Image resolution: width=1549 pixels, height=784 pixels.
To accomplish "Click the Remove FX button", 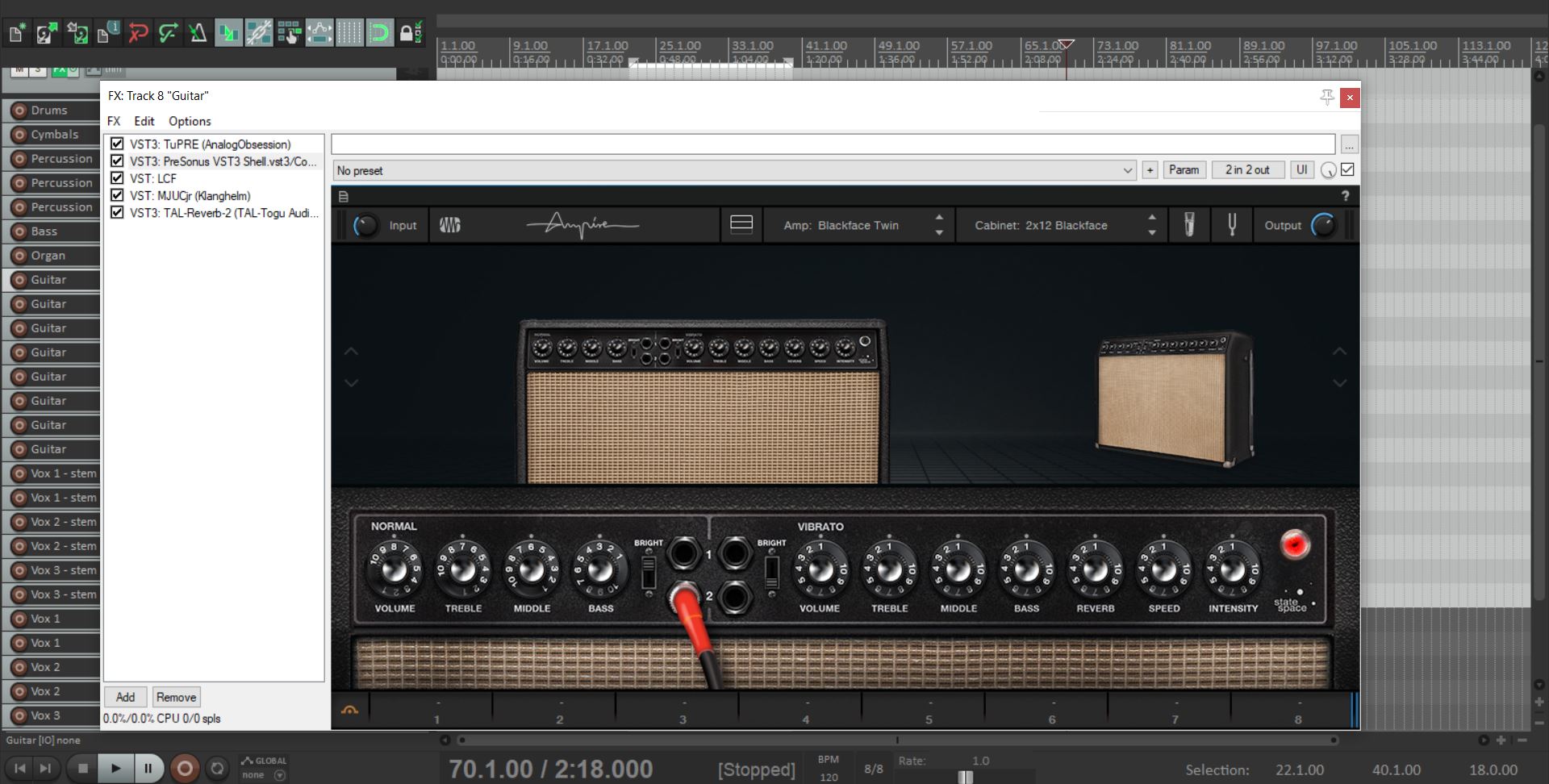I will point(176,697).
